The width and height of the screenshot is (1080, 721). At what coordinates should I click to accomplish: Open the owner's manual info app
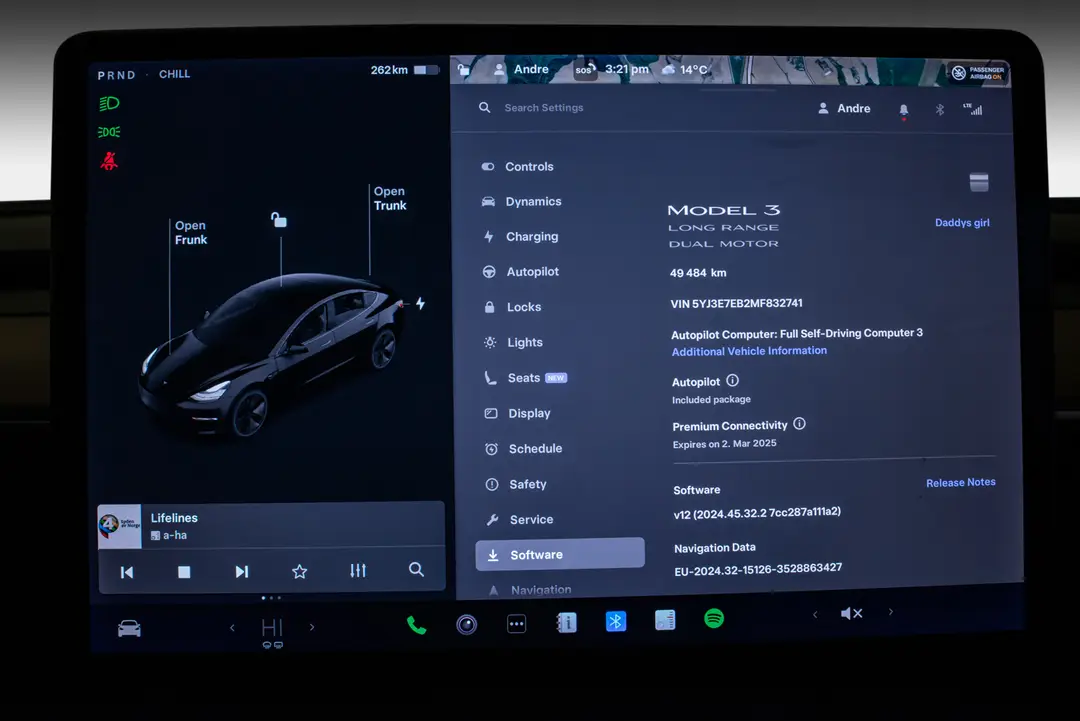coord(566,623)
